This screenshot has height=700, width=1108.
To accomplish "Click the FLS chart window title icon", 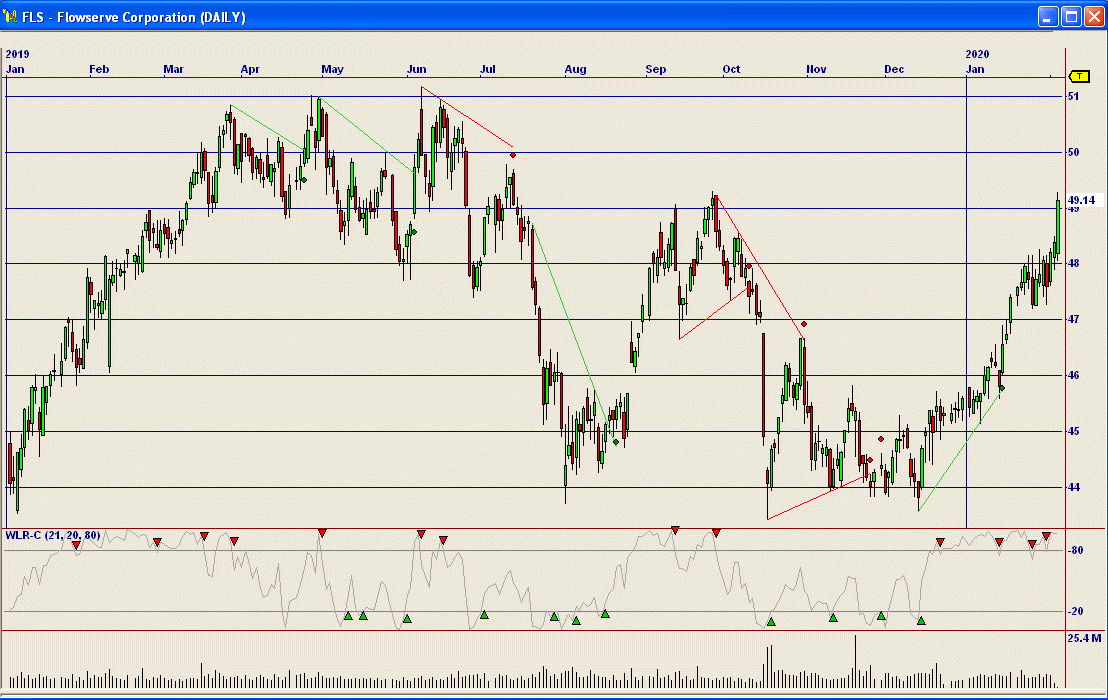I will click(x=10, y=16).
